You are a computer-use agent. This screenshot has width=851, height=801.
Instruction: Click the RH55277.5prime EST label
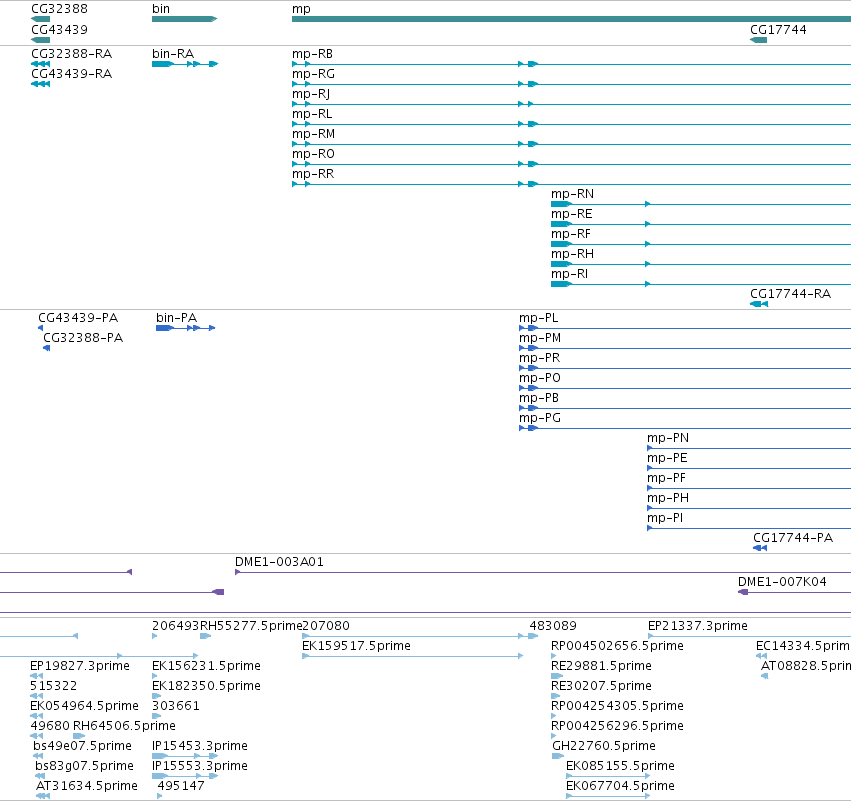251,626
